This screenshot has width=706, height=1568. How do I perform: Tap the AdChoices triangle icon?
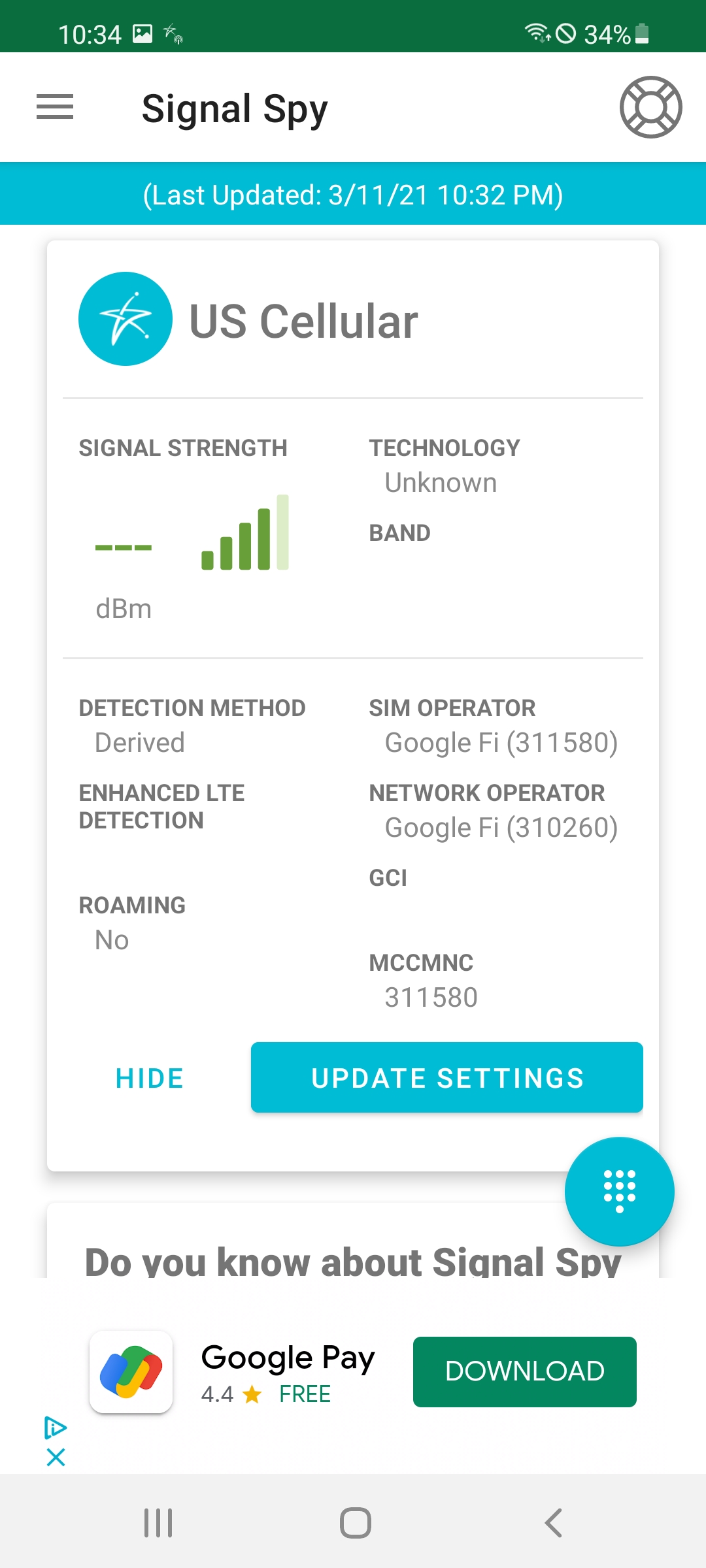pos(56,1428)
